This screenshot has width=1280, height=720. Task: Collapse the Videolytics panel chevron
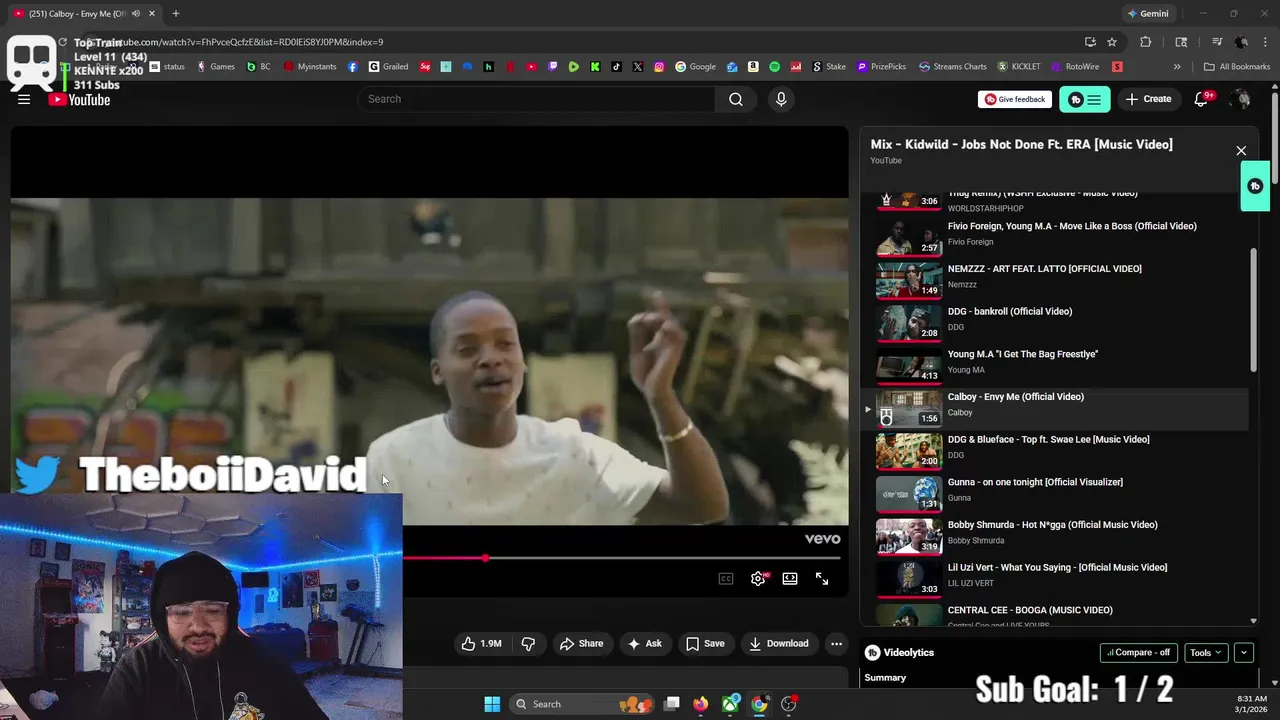1244,652
